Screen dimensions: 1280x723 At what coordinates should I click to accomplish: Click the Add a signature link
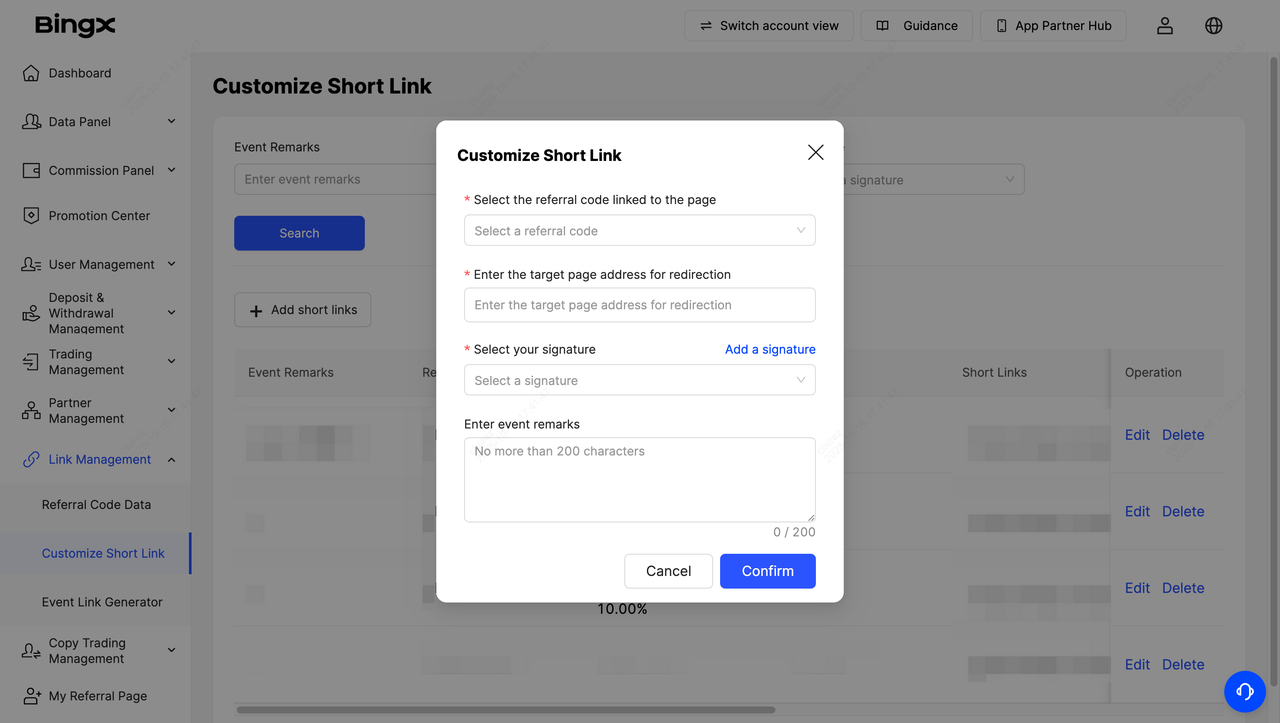[x=770, y=349]
